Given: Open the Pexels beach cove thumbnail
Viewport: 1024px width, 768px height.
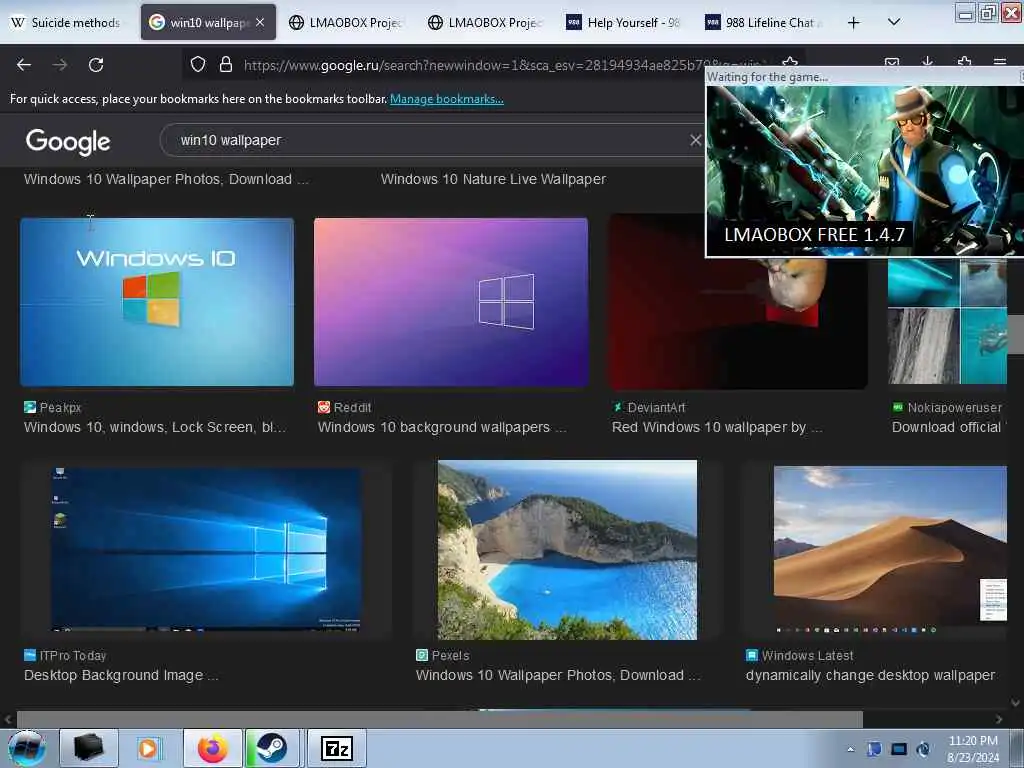Looking at the screenshot, I should (x=567, y=550).
